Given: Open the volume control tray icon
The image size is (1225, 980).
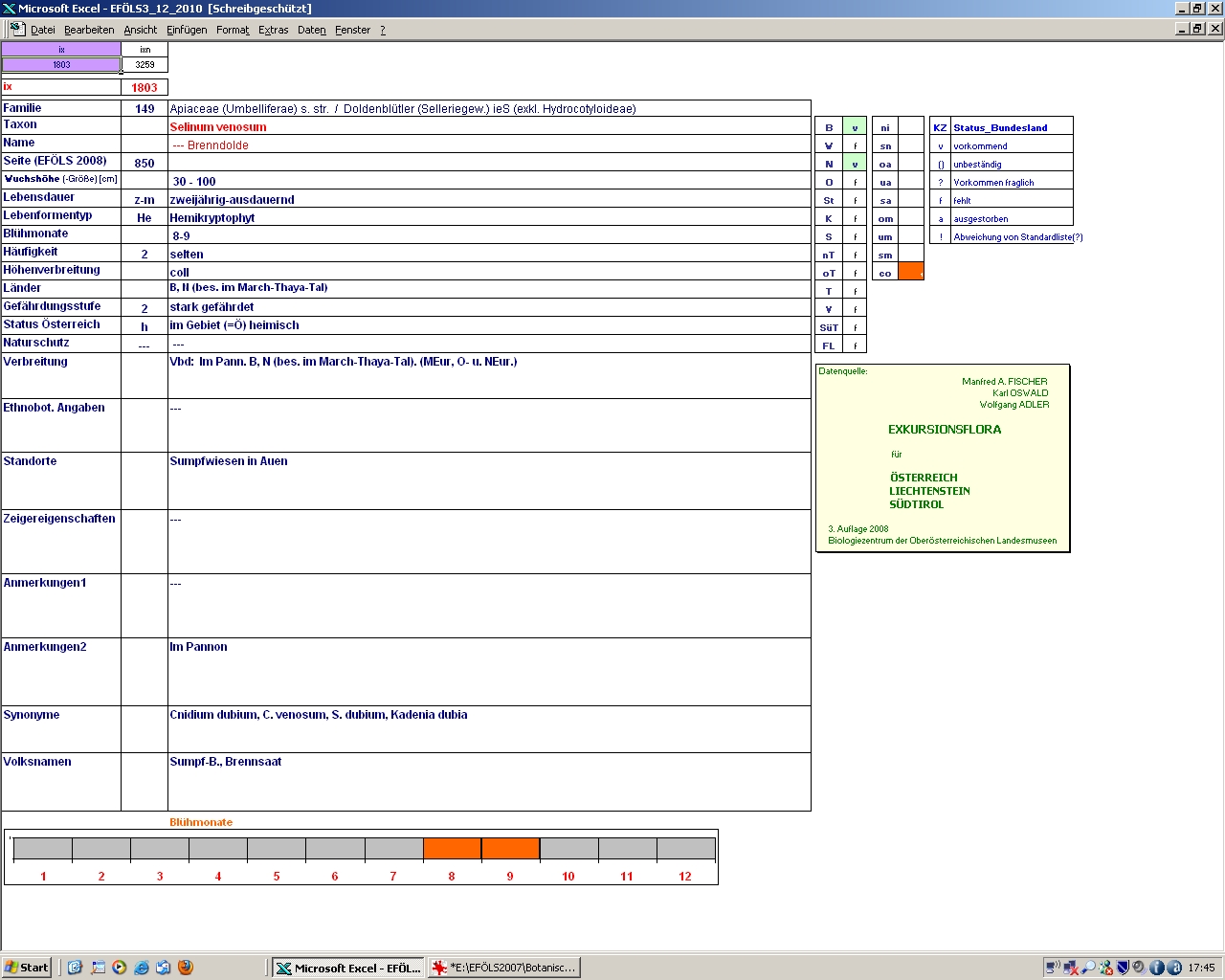Looking at the screenshot, I should pyautogui.click(x=1140, y=968).
